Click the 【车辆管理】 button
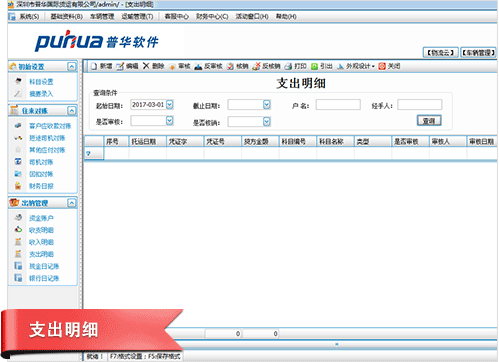Image resolution: width=499 pixels, height=362 pixels. 478,53
